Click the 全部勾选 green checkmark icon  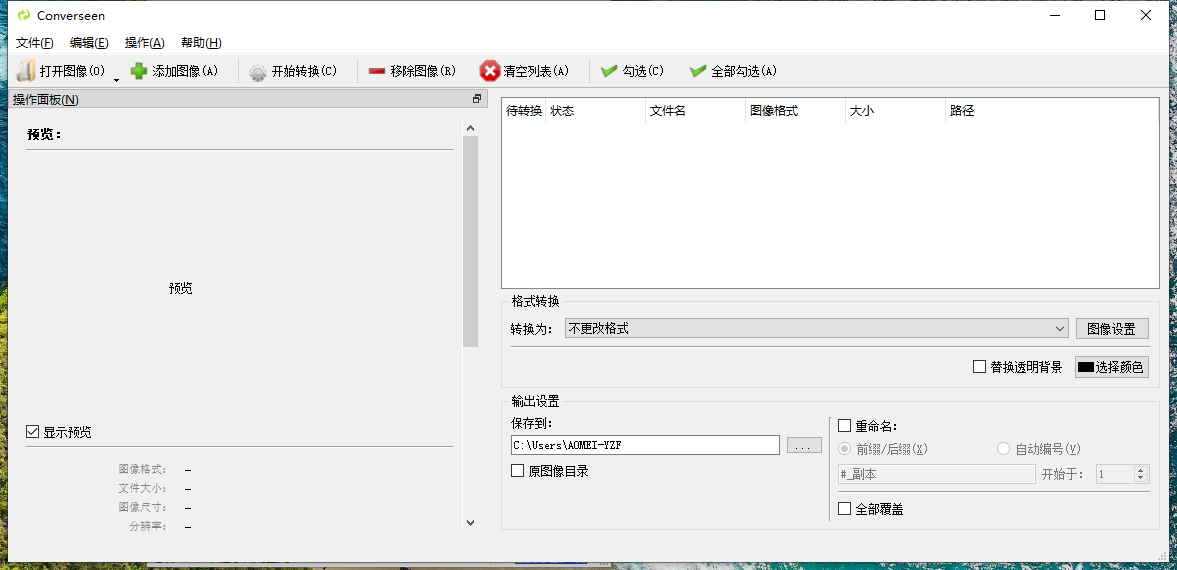[698, 71]
